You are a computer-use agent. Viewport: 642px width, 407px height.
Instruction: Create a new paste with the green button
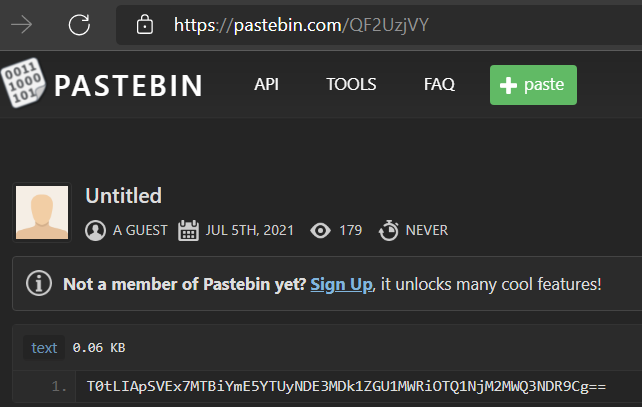coord(533,85)
